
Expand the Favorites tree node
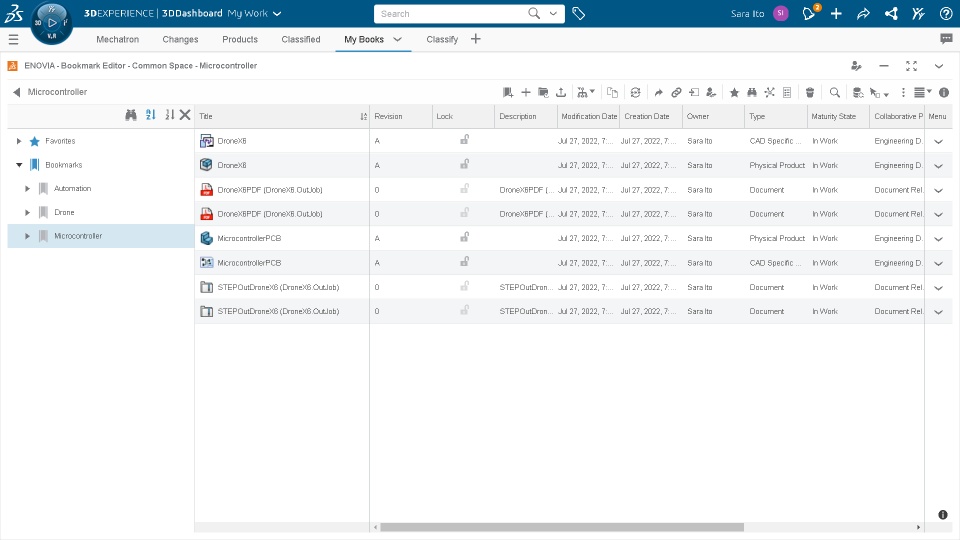(x=19, y=141)
